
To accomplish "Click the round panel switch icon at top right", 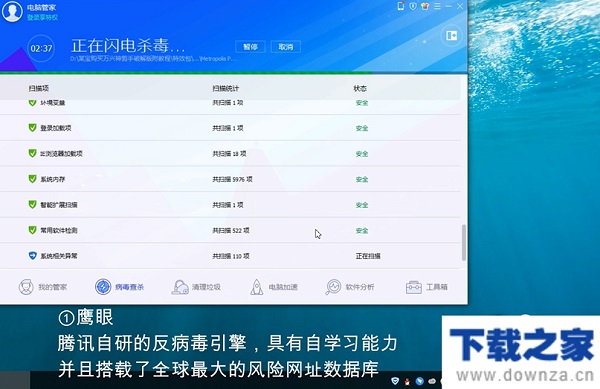I will point(452,36).
